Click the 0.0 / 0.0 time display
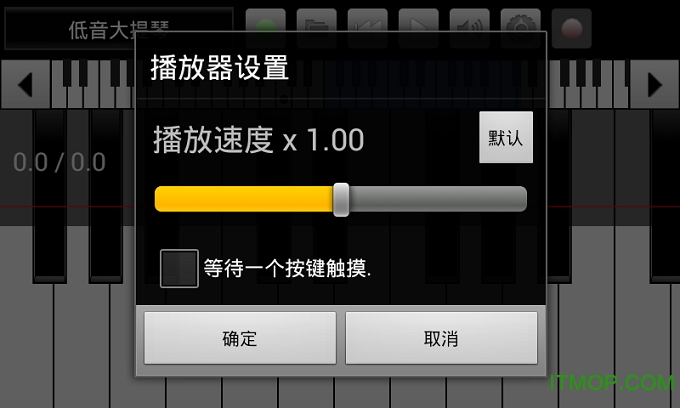680x408 pixels. pyautogui.click(x=59, y=162)
